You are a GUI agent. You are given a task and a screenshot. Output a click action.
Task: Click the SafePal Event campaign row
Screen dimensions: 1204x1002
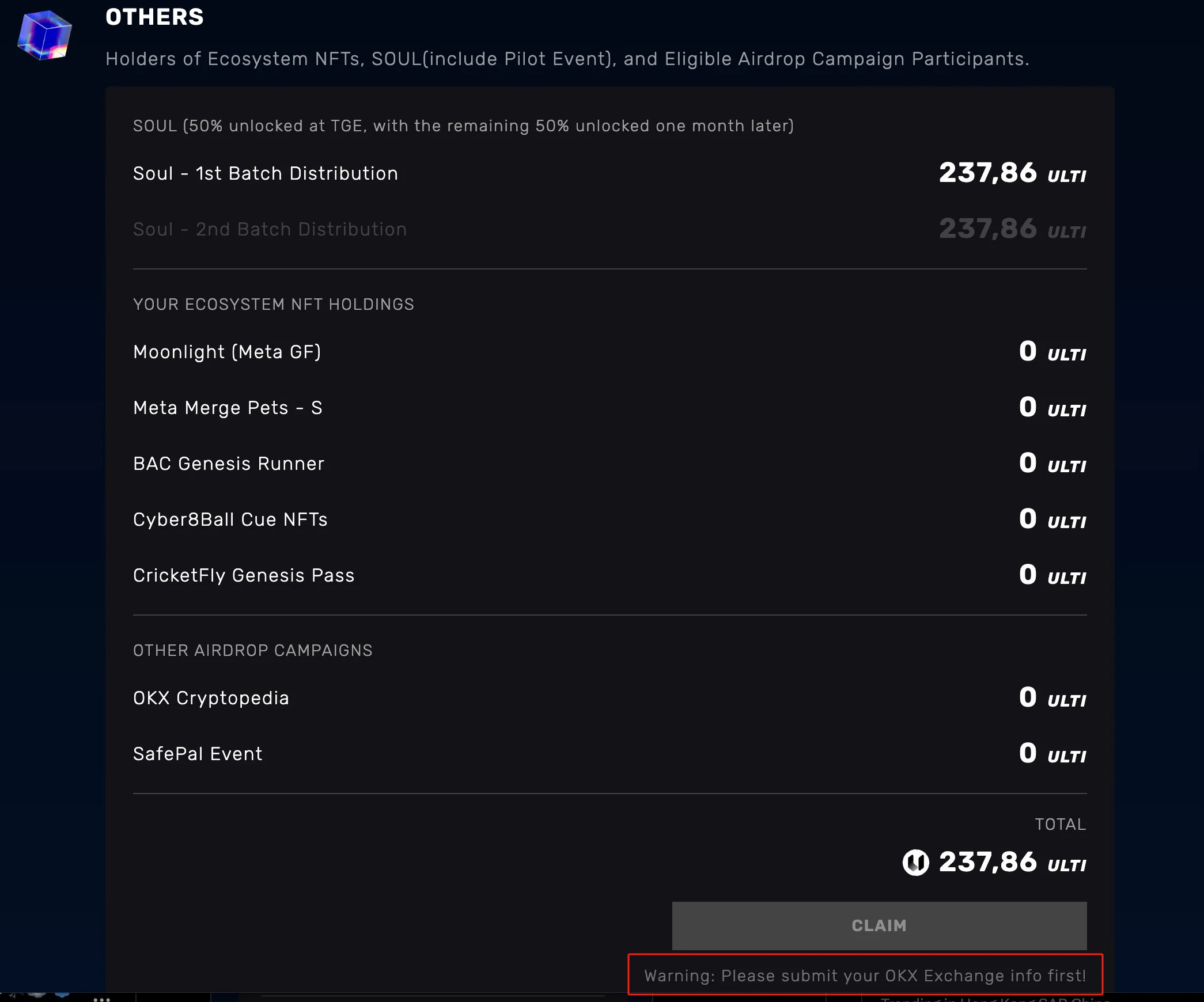(609, 754)
